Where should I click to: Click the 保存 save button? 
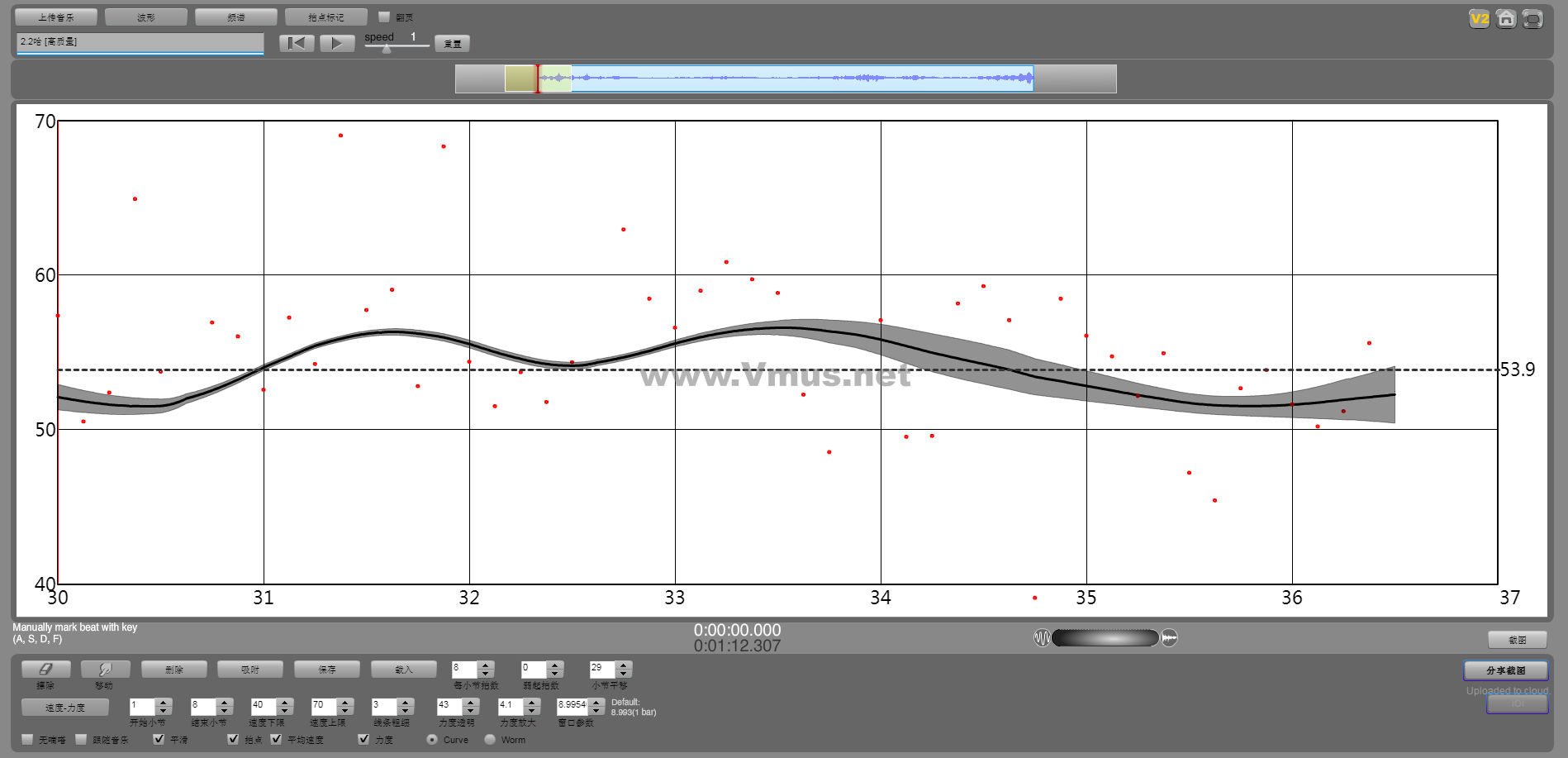(327, 670)
